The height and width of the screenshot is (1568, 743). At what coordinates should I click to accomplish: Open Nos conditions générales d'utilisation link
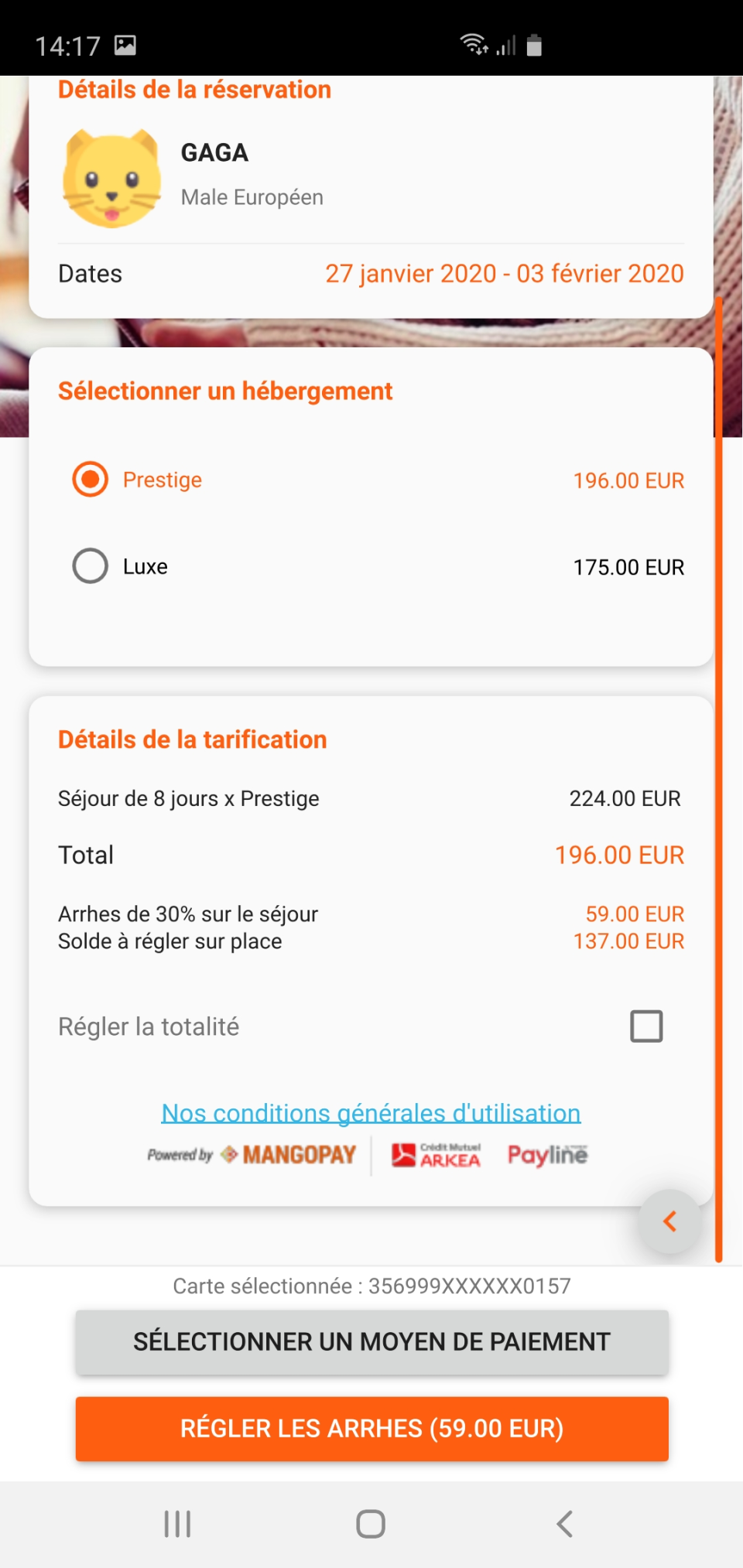coord(371,1112)
